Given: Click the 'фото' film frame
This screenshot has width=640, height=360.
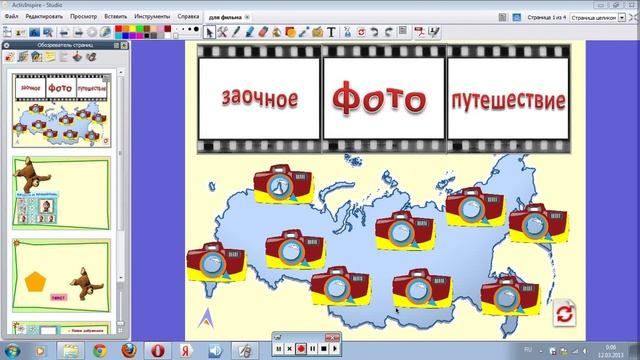Looking at the screenshot, I should (384, 98).
